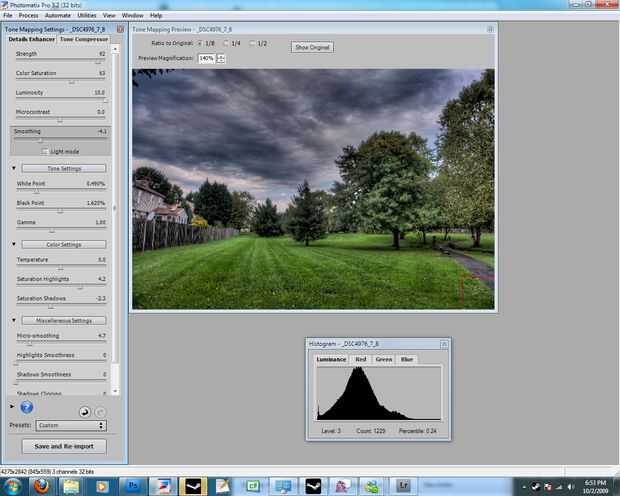Open the monitor network taskbar icon
The width and height of the screenshot is (620, 496).
coord(283,487)
